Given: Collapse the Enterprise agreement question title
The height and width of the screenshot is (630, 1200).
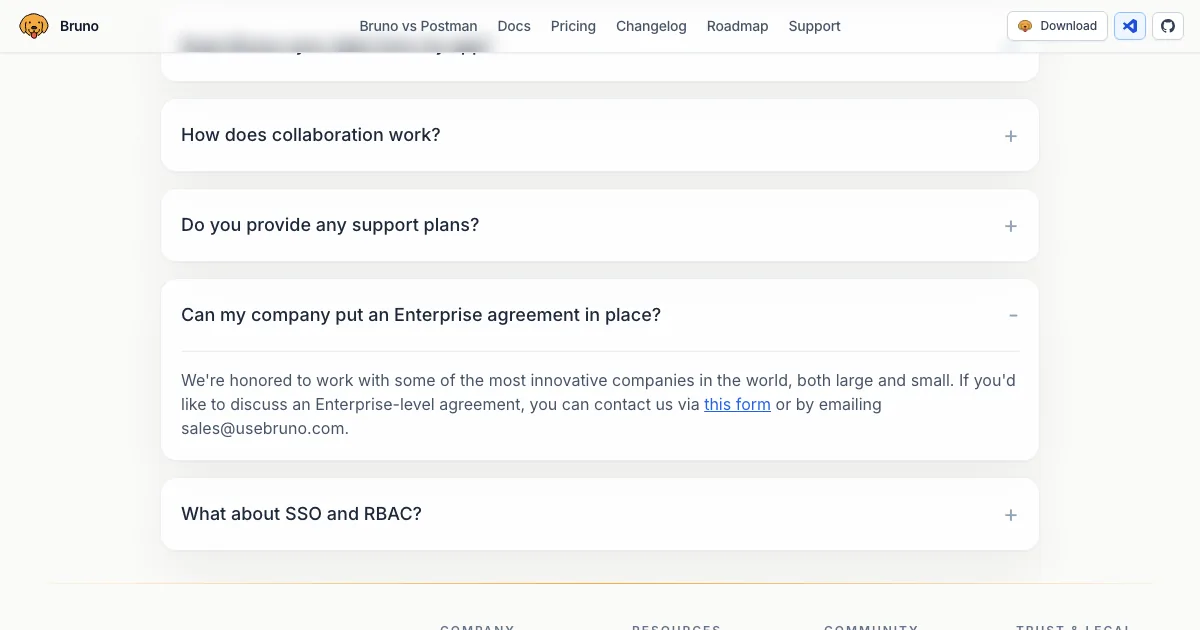Looking at the screenshot, I should 421,315.
